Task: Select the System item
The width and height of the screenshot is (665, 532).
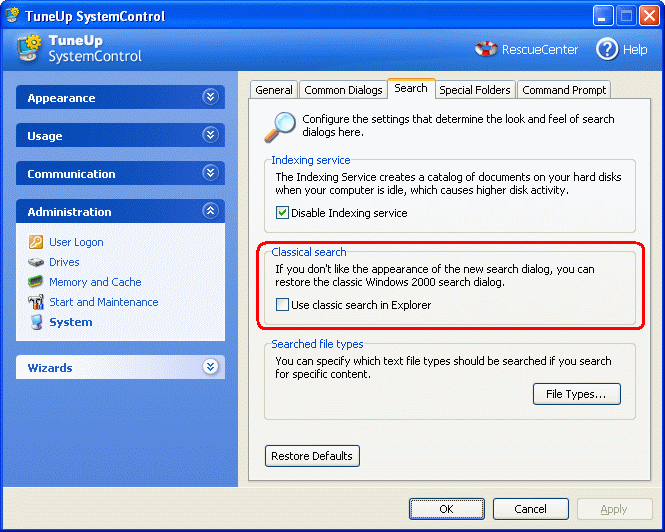Action: point(71,322)
